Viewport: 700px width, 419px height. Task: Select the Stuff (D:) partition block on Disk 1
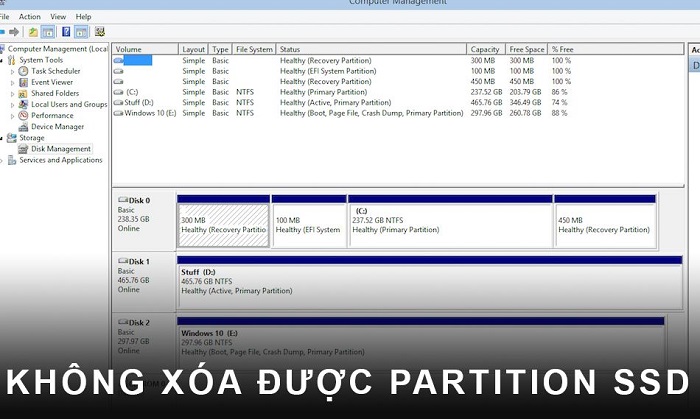tap(429, 286)
